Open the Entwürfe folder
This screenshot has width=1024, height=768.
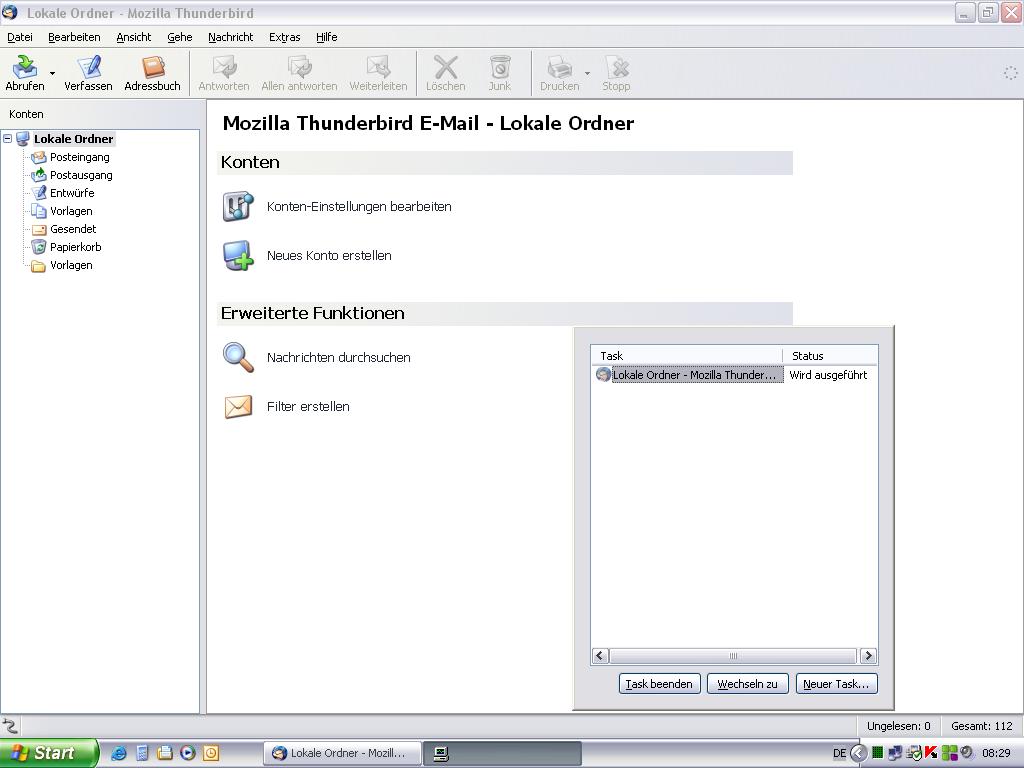coord(72,193)
